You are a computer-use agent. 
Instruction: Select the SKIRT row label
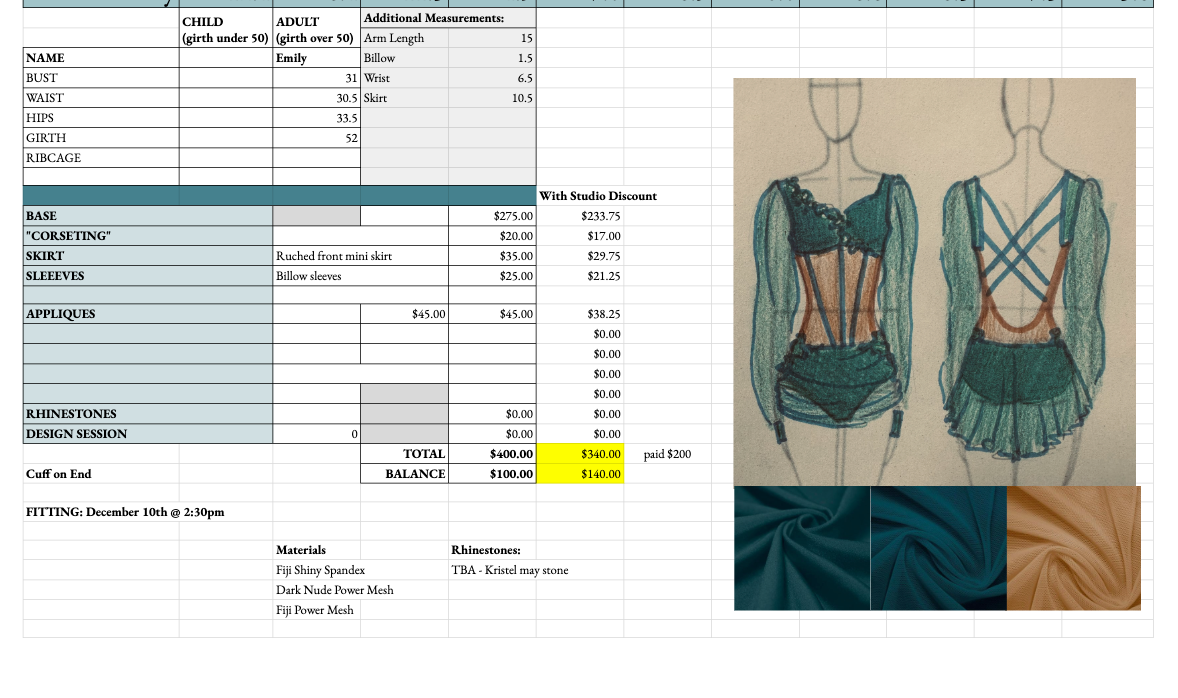(x=148, y=255)
